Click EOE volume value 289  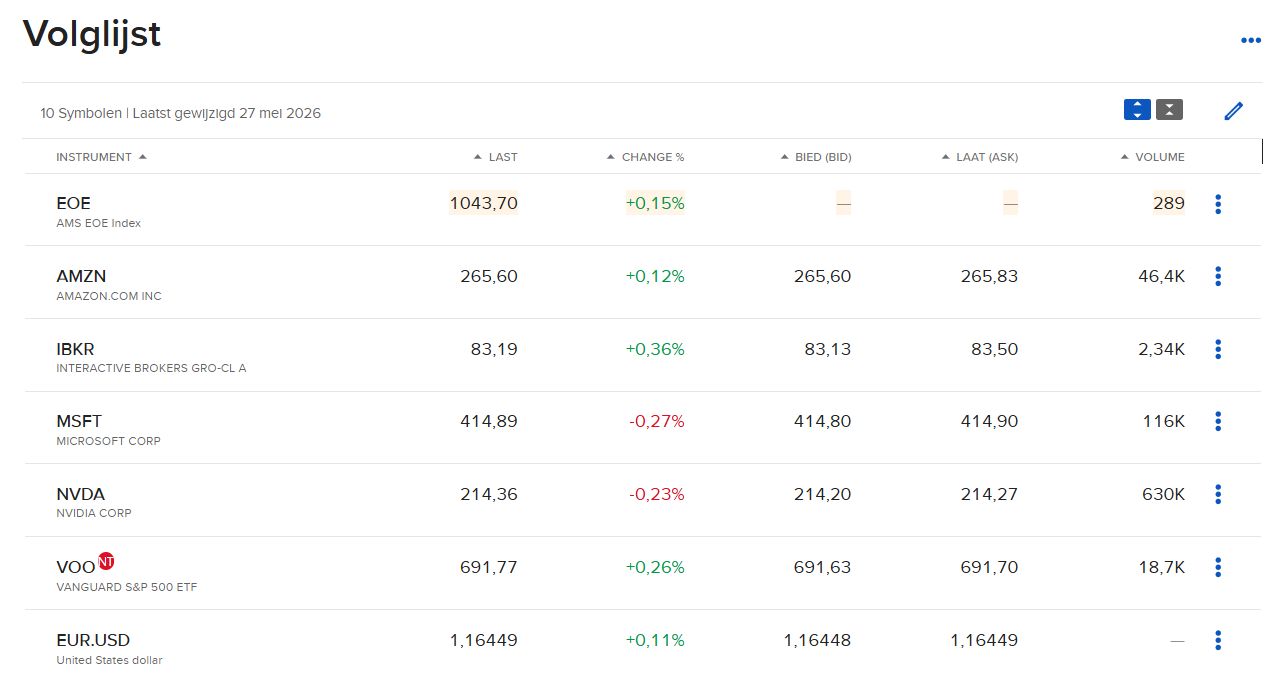click(x=1169, y=203)
